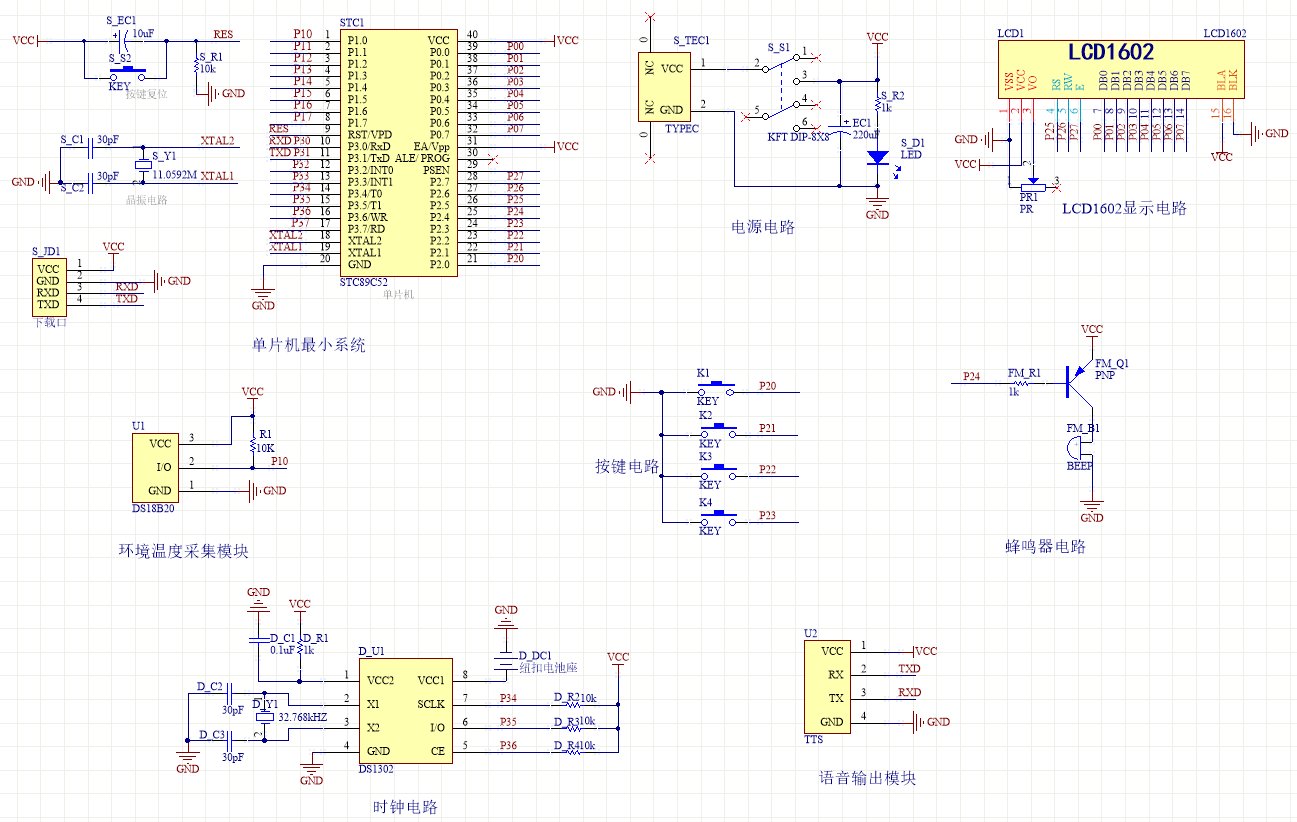Click the S_S2 reset KEY button
This screenshot has width=1297, height=822.
coord(128,72)
